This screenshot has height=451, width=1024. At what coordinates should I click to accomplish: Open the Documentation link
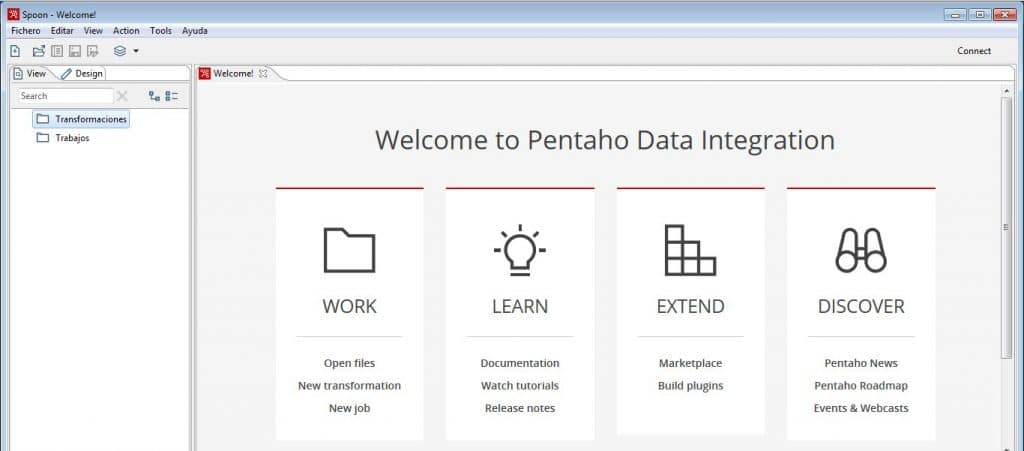(520, 364)
